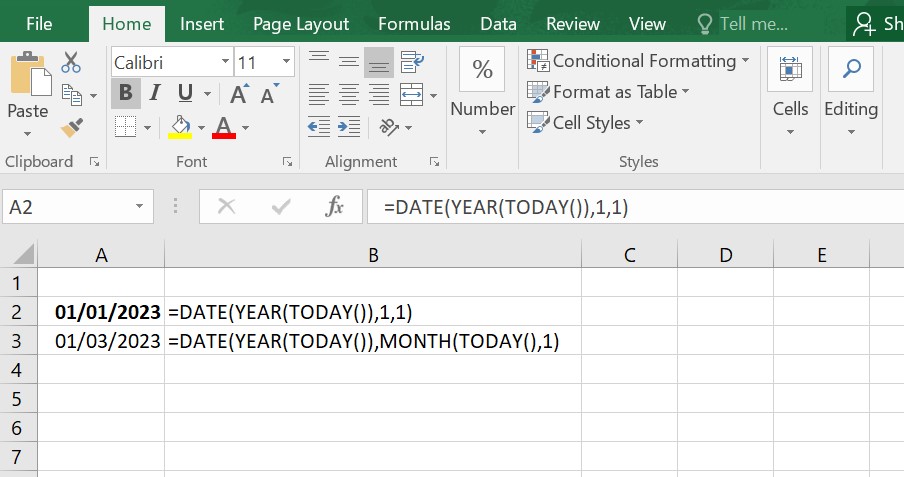
Task: Open Font dialog launcher
Action: pyautogui.click(x=287, y=162)
